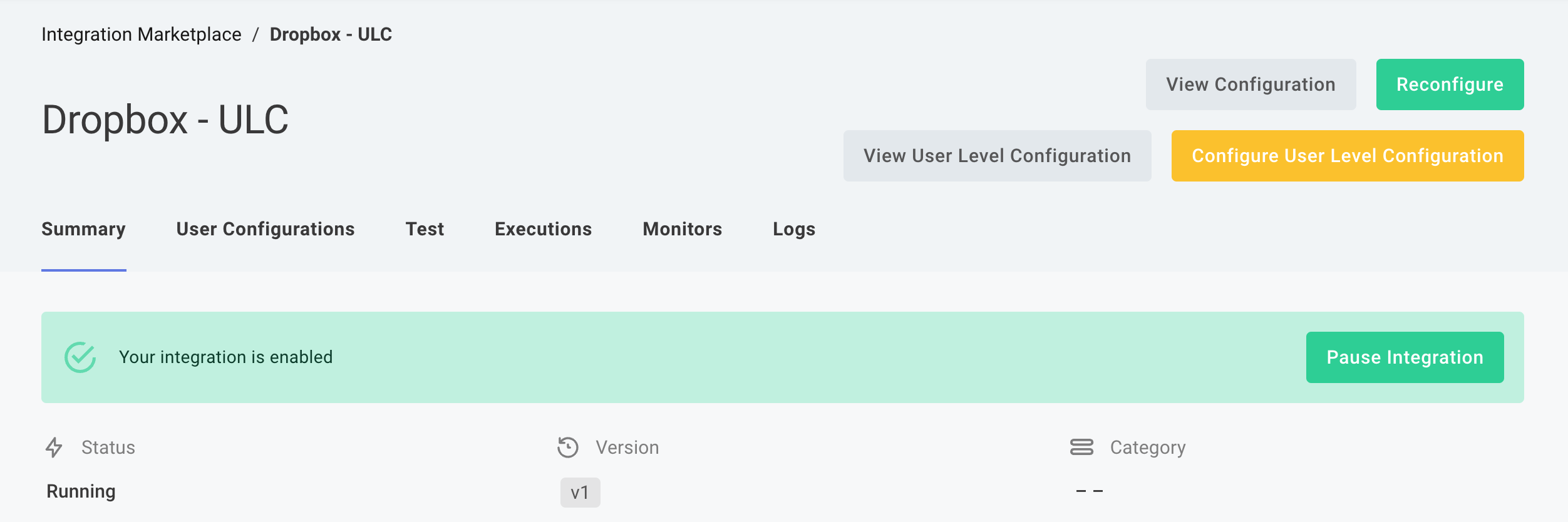The height and width of the screenshot is (522, 1568).
Task: Click the Dropbox - ULC page heading
Action: (165, 120)
